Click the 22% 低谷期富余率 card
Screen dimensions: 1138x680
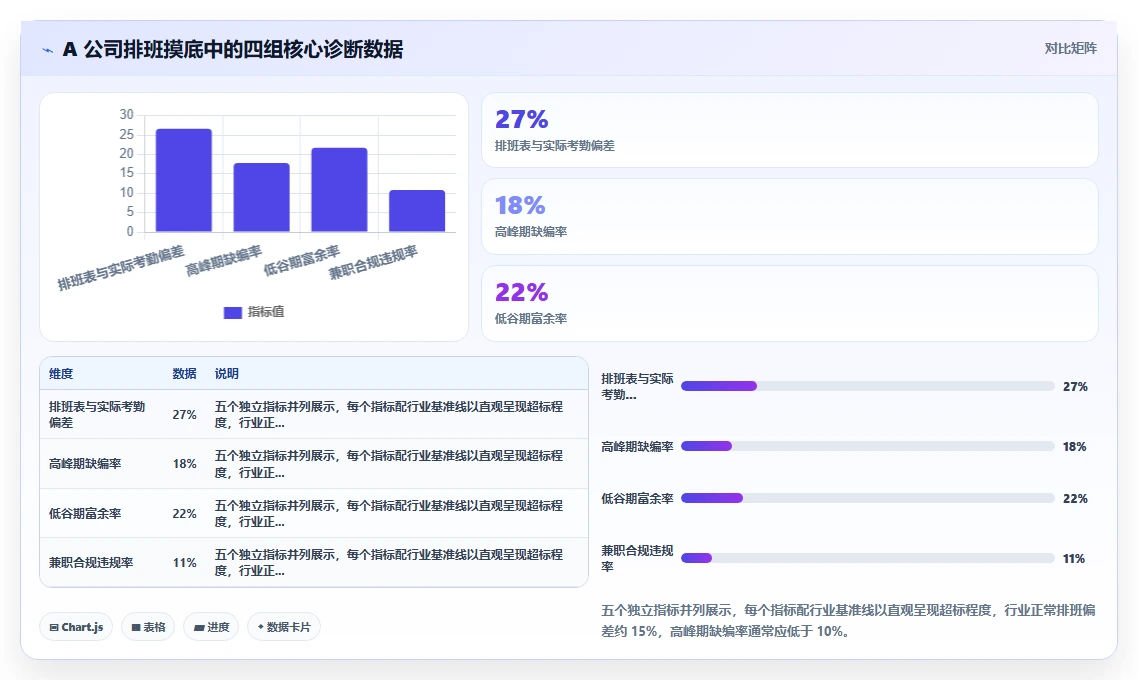point(790,303)
